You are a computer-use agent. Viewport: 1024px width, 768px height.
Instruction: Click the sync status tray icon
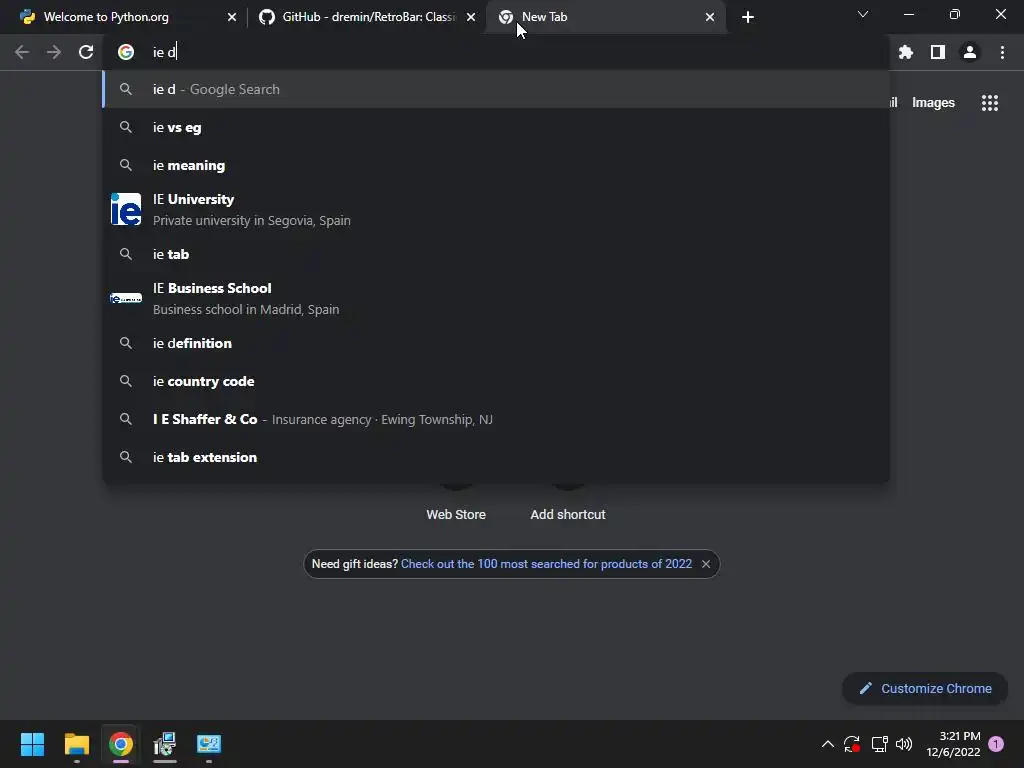(852, 744)
